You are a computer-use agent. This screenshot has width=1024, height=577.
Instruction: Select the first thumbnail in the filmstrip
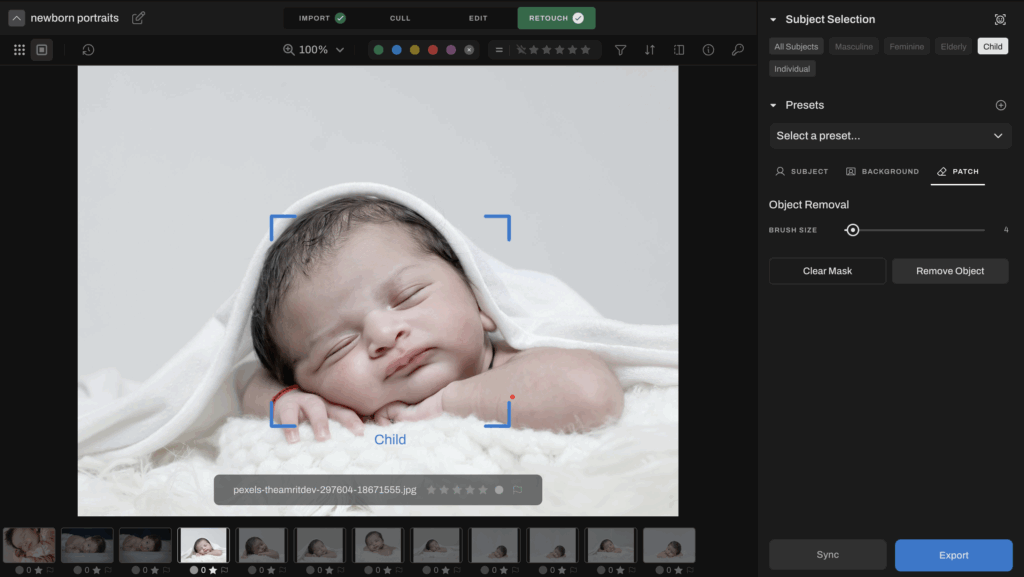pyautogui.click(x=29, y=544)
